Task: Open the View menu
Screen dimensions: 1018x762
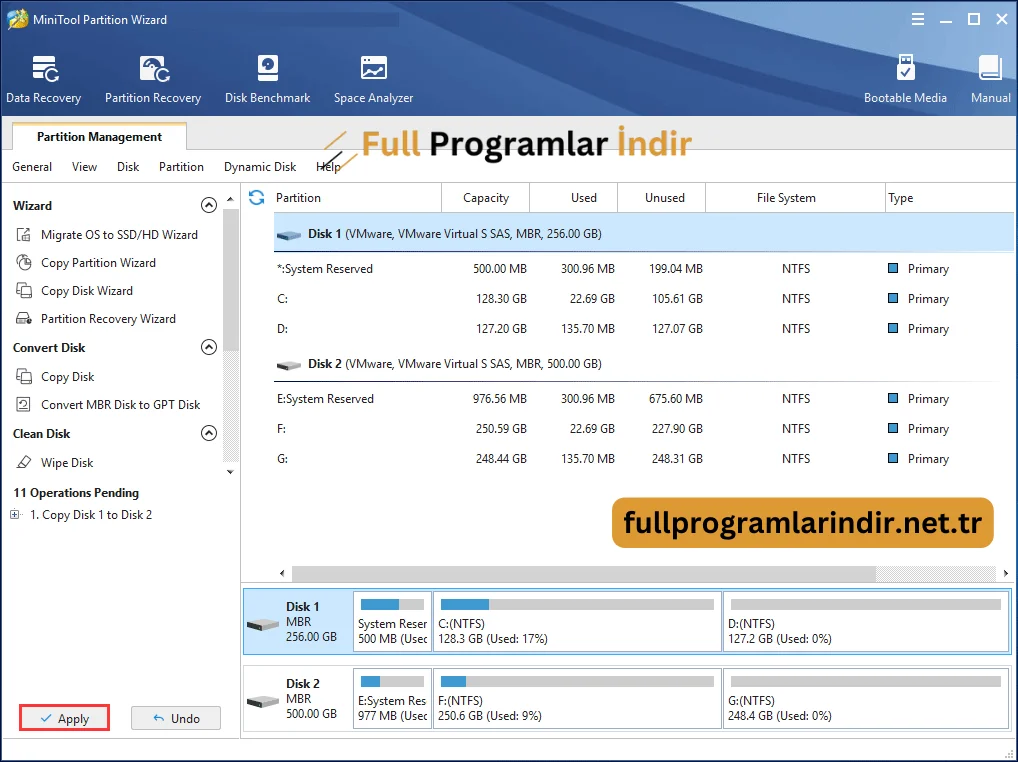Action: pos(84,167)
